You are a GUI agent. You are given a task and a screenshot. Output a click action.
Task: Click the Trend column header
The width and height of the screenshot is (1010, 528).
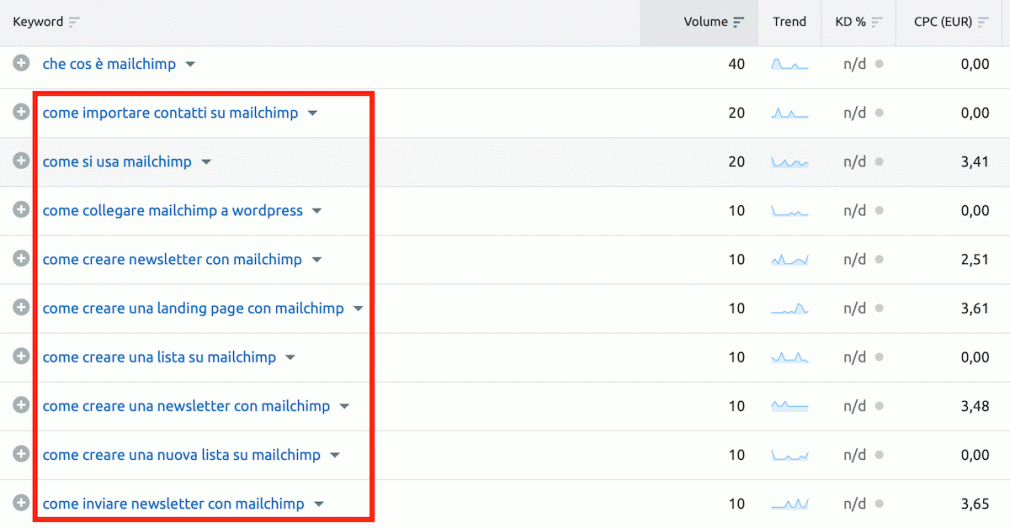pyautogui.click(x=790, y=22)
